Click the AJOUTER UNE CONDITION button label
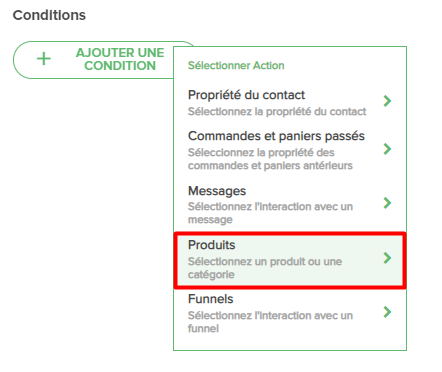This screenshot has width=442, height=372. [120, 59]
